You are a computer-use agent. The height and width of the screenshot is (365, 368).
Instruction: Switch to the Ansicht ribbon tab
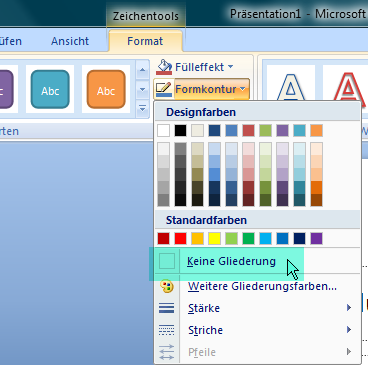tap(70, 41)
